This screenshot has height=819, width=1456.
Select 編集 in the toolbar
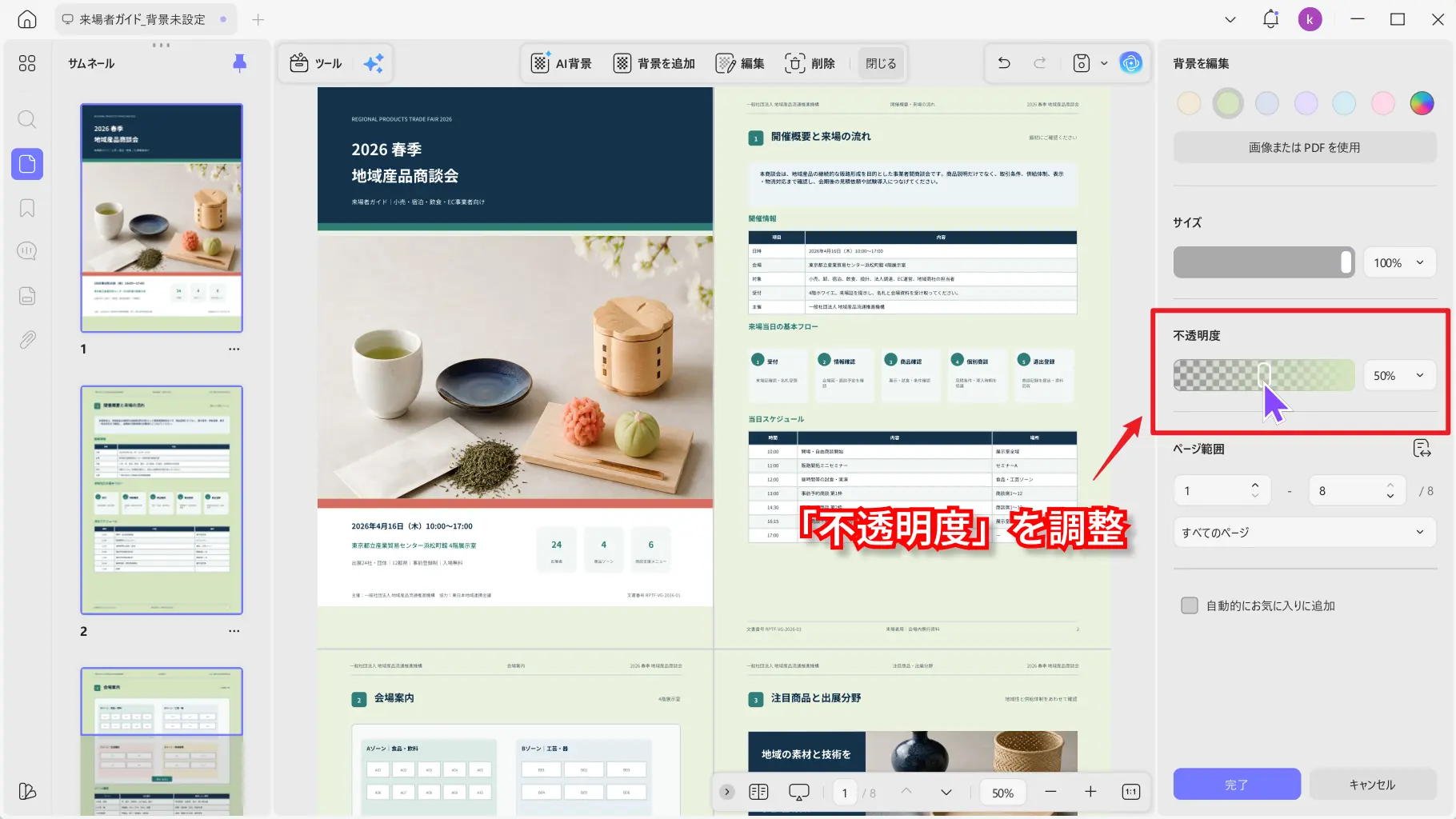click(740, 63)
